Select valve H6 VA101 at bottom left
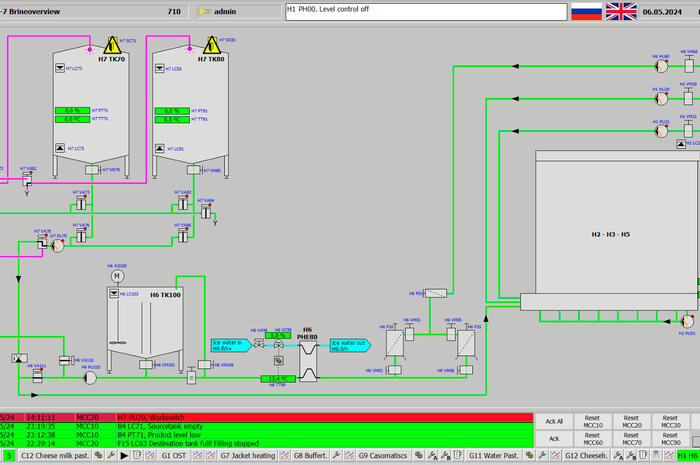This screenshot has width=700, height=465. [x=38, y=375]
